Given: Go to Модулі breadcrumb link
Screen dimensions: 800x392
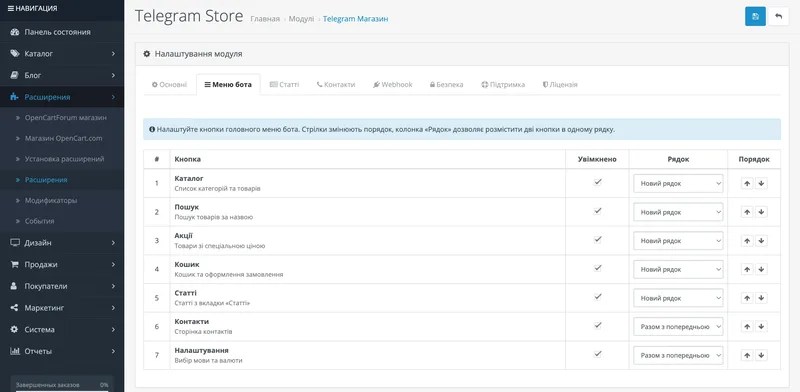Looking at the screenshot, I should (x=301, y=19).
